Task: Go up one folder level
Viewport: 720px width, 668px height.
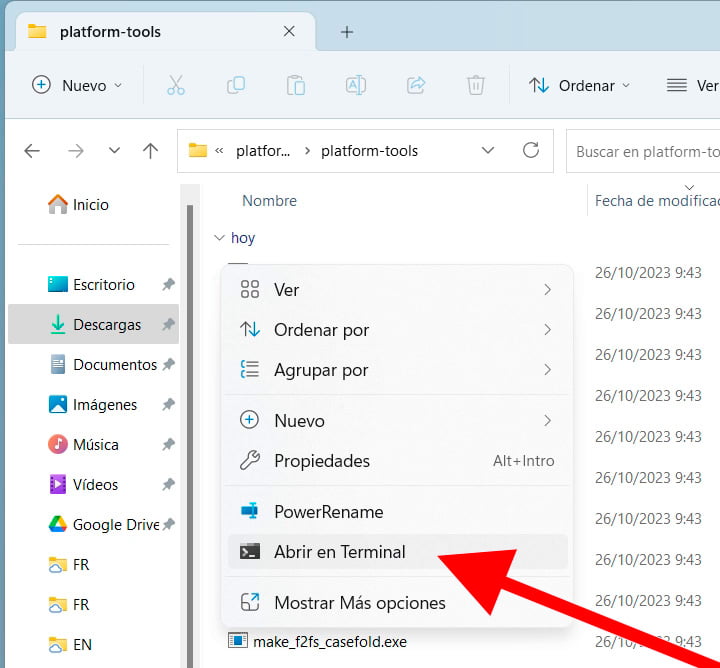Action: point(150,151)
